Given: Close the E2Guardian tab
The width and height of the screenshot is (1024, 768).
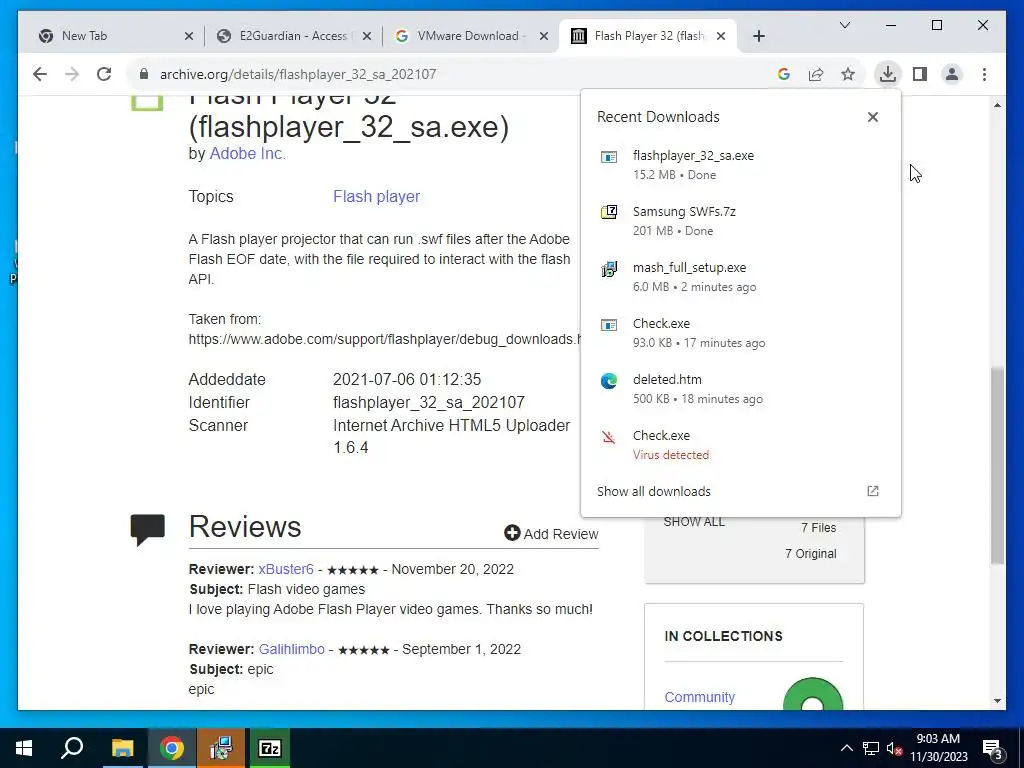Looking at the screenshot, I should pyautogui.click(x=366, y=36).
